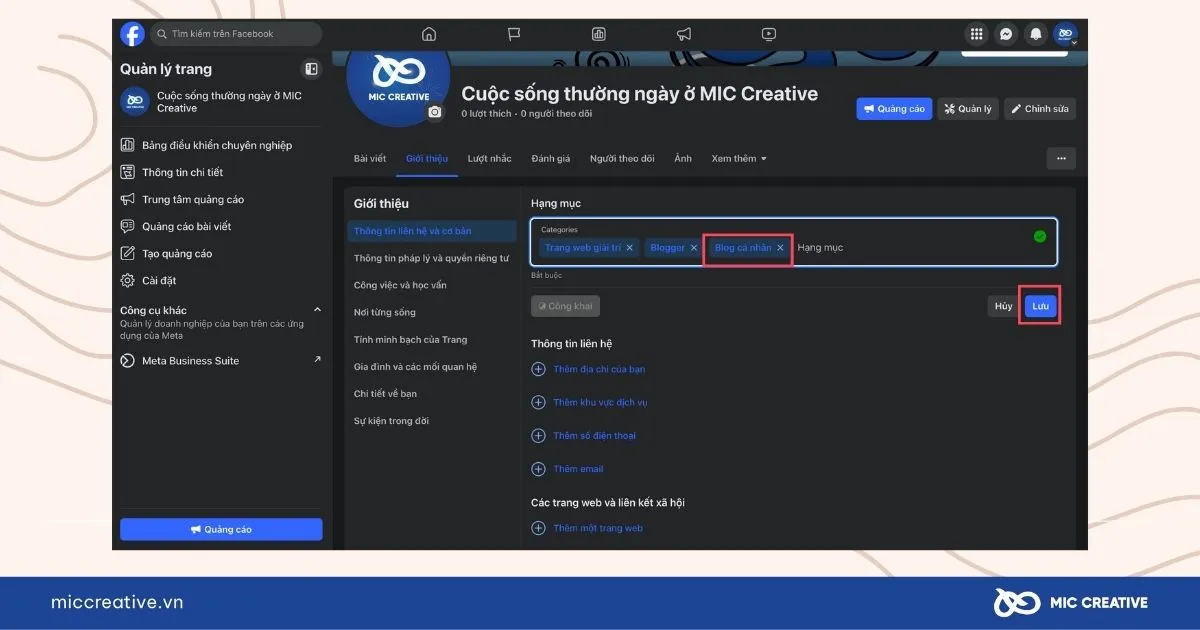1200x630 pixels.
Task: Check Notifications via the bell icon
Action: point(1036,33)
